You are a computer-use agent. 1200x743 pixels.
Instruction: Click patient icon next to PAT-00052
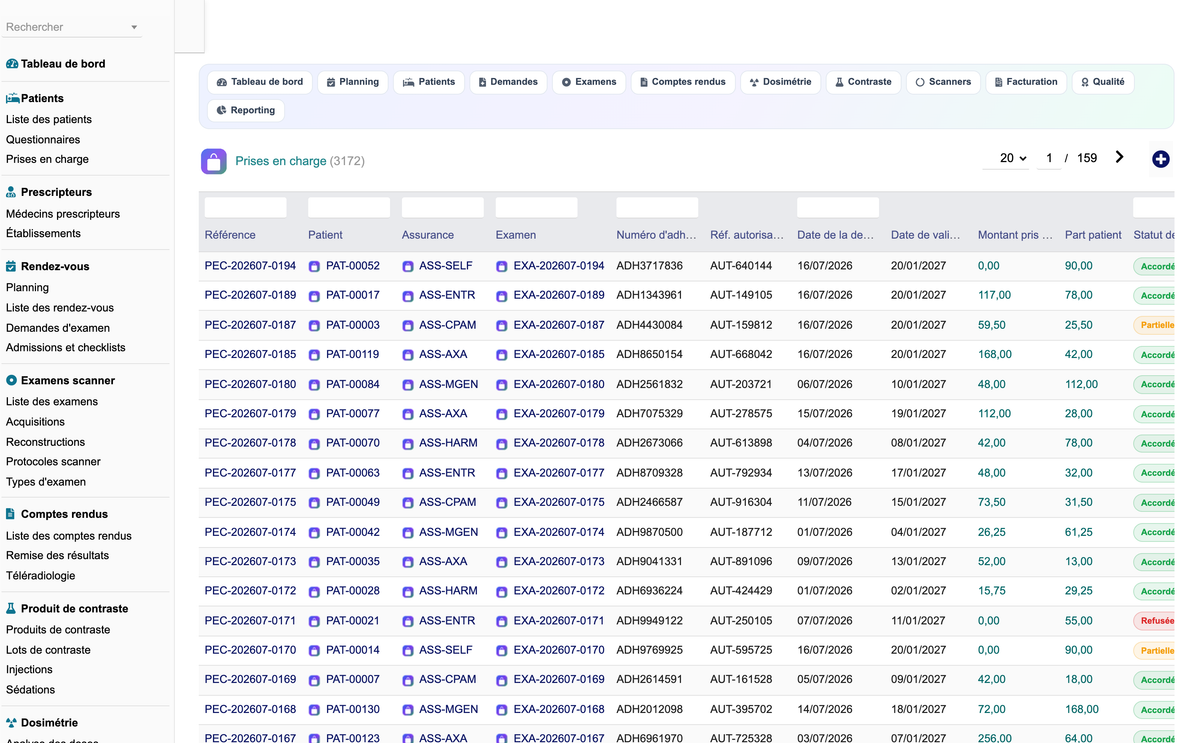coord(314,266)
